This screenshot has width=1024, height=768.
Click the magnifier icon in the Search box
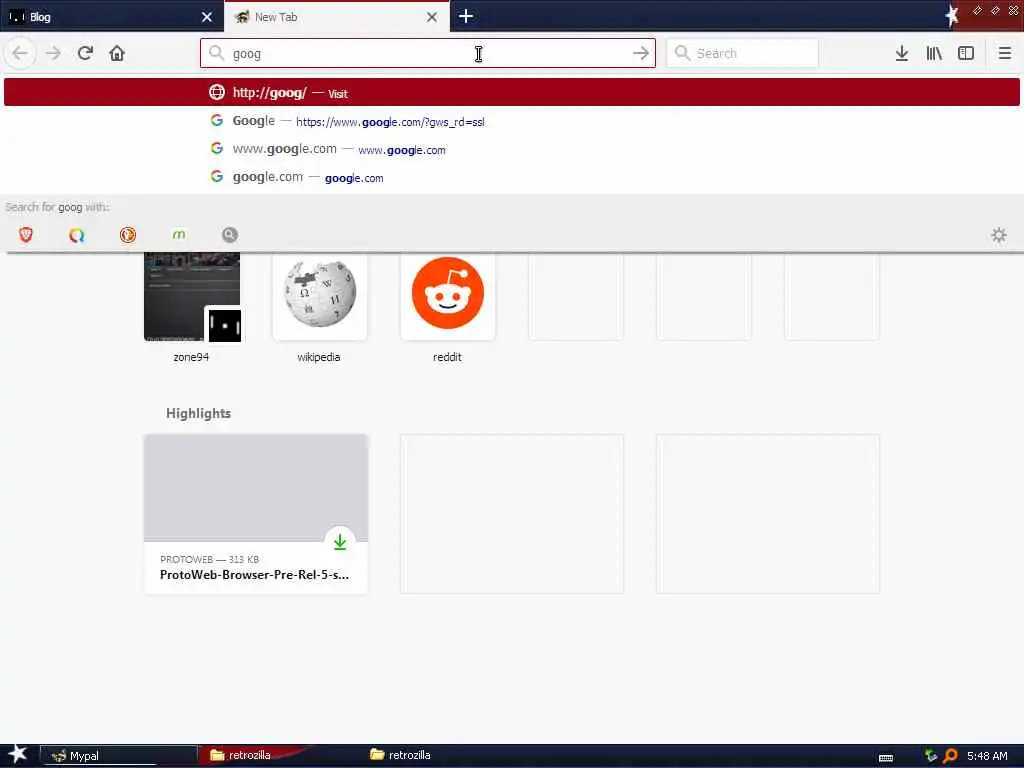682,53
